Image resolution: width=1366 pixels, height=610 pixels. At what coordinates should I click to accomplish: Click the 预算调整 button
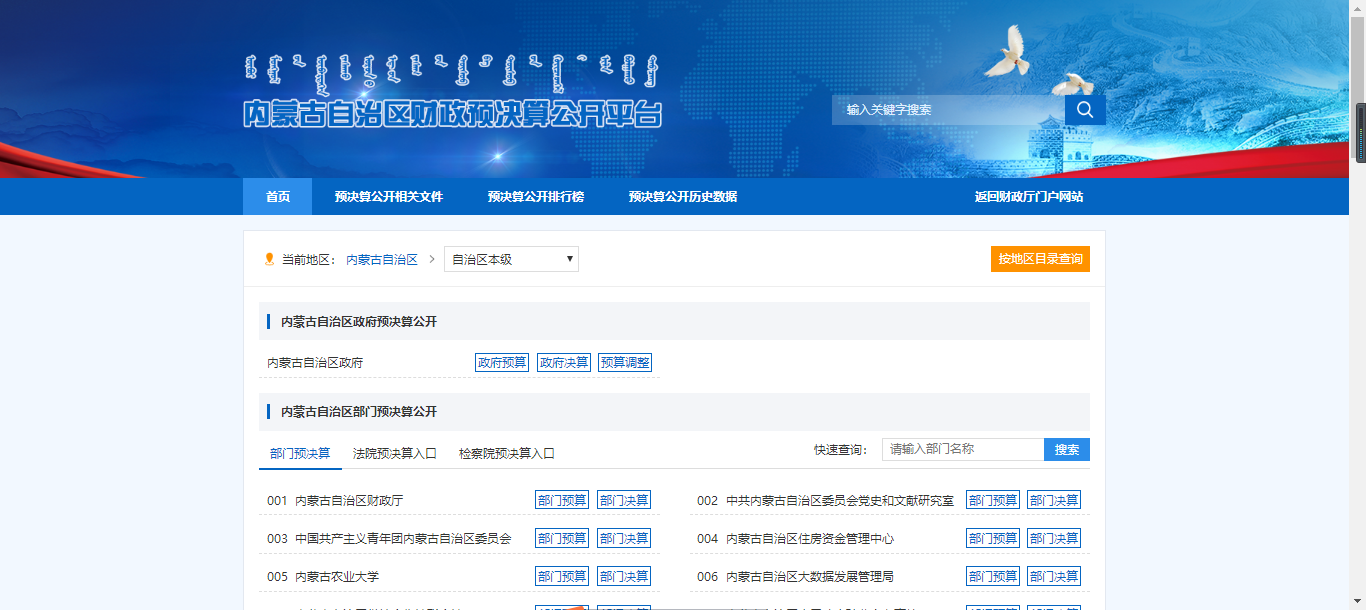pos(625,363)
